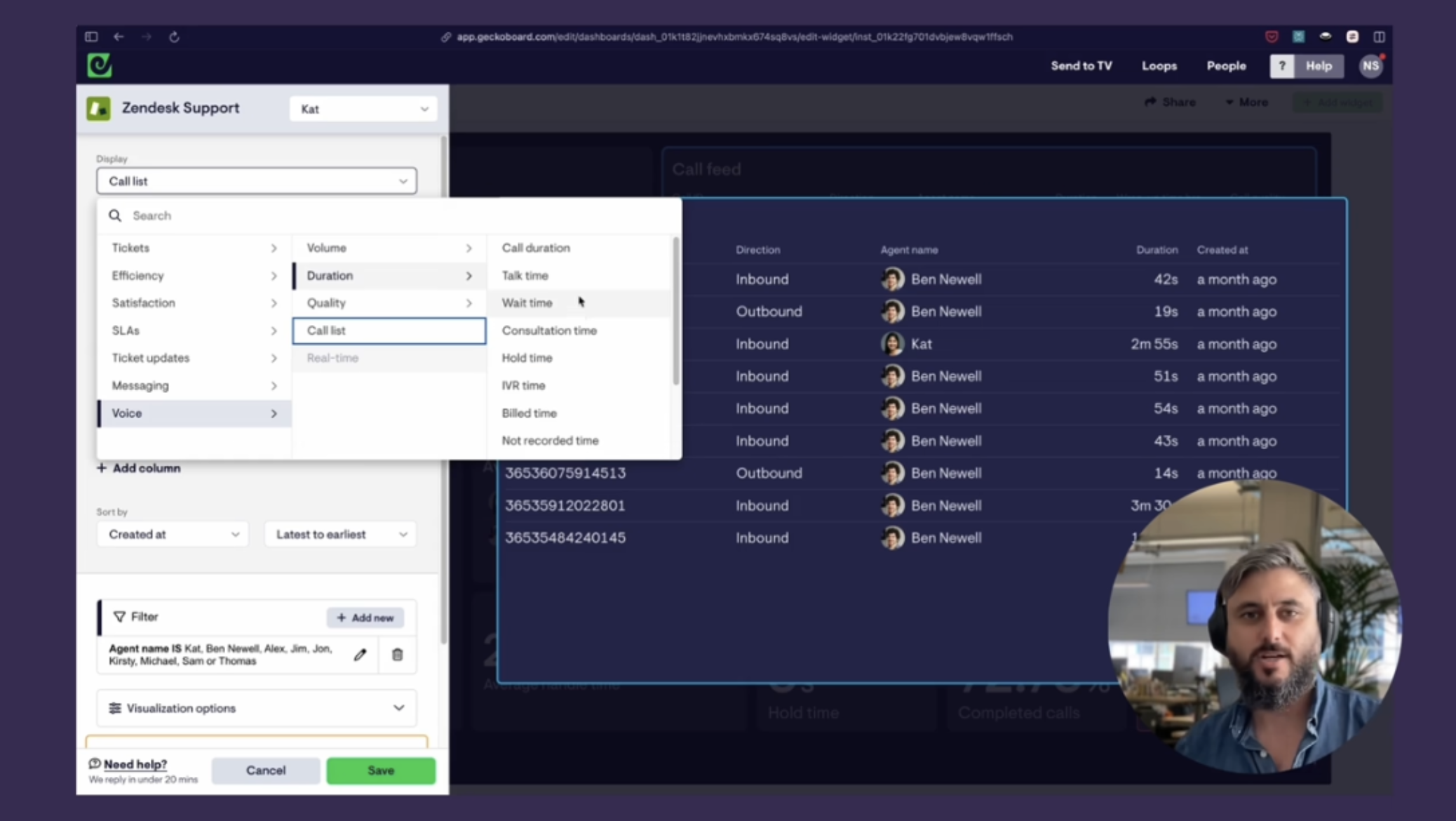Select Hold time metric
The image size is (1456, 821).
pyautogui.click(x=579, y=357)
